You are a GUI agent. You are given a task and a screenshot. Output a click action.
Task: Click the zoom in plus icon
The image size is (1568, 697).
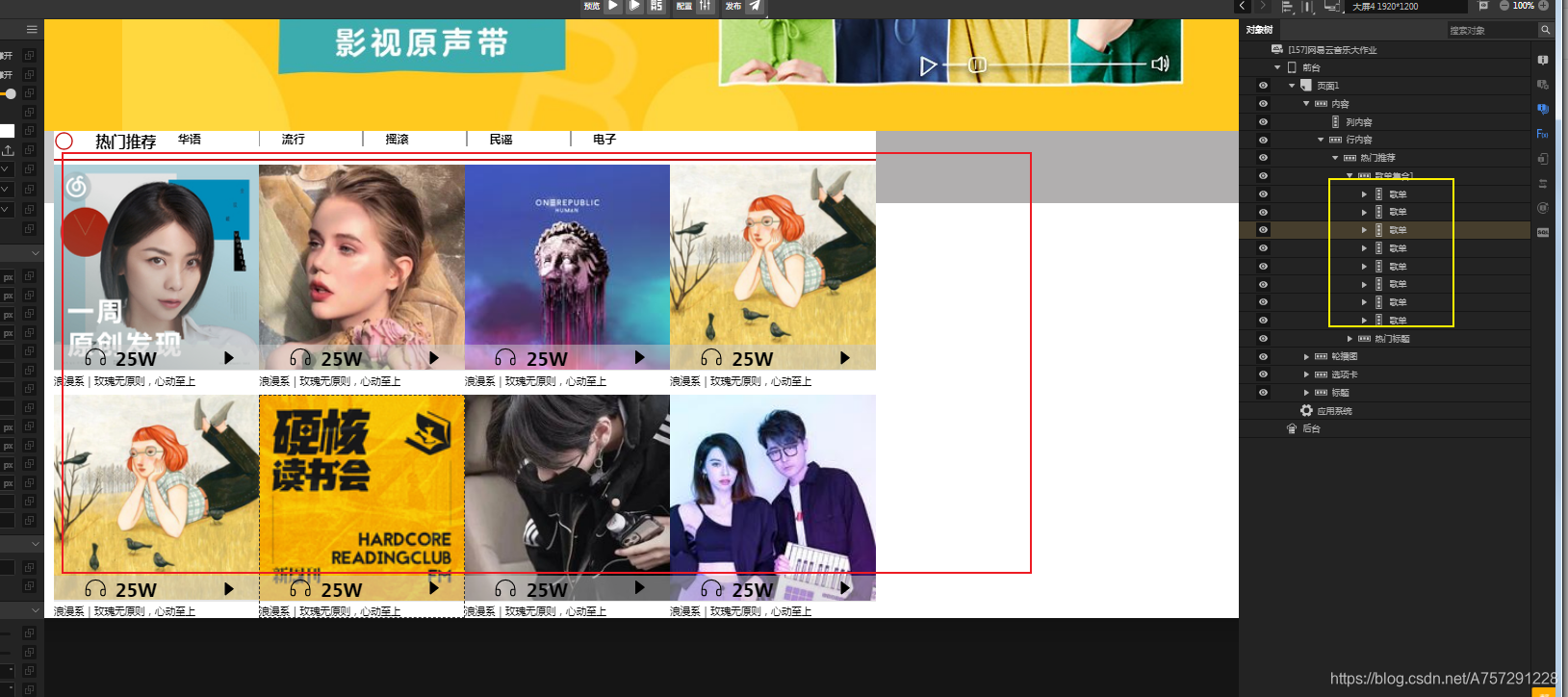pos(1543,6)
